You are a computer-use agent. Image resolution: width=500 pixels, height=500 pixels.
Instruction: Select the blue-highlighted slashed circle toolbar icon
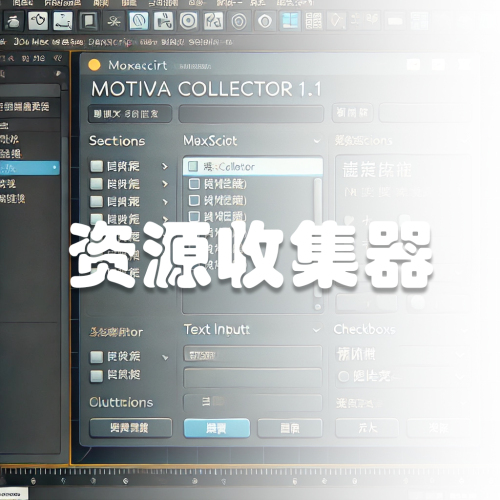[138, 21]
